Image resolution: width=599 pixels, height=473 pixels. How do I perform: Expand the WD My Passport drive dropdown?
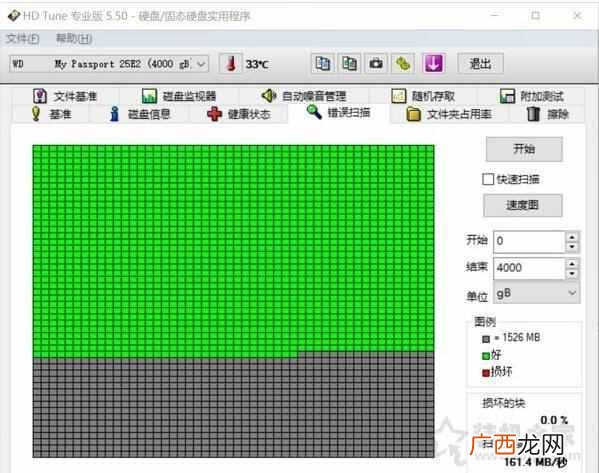point(109,64)
